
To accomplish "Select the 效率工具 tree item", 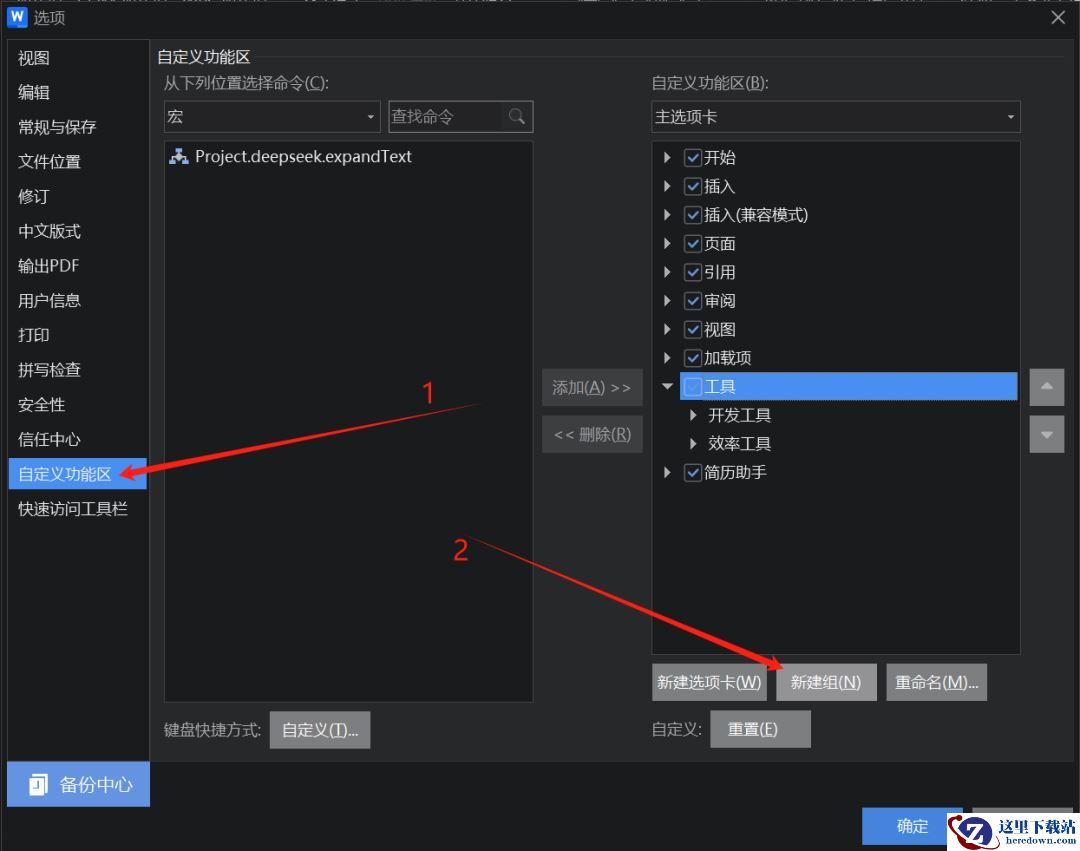I will click(739, 444).
